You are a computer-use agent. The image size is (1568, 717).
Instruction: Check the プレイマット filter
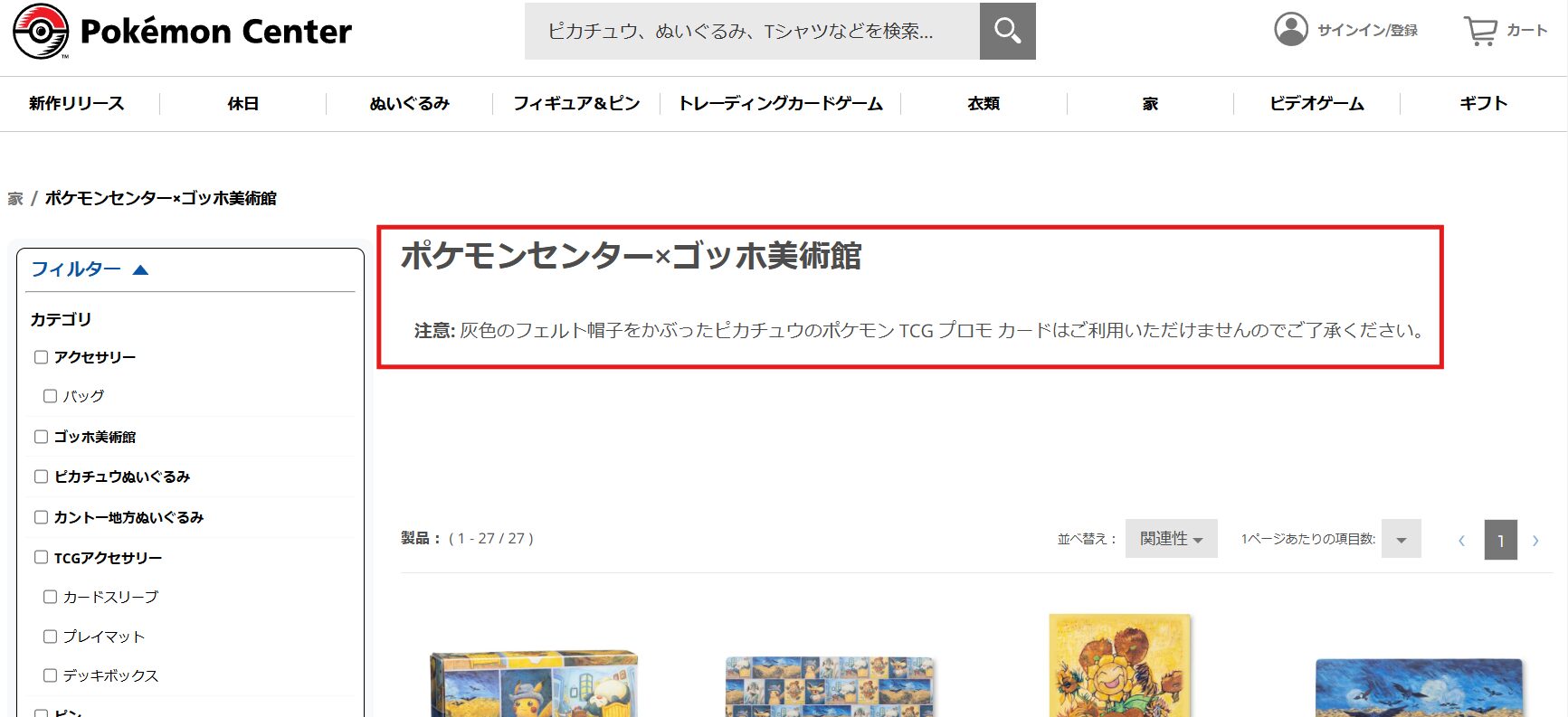50,637
